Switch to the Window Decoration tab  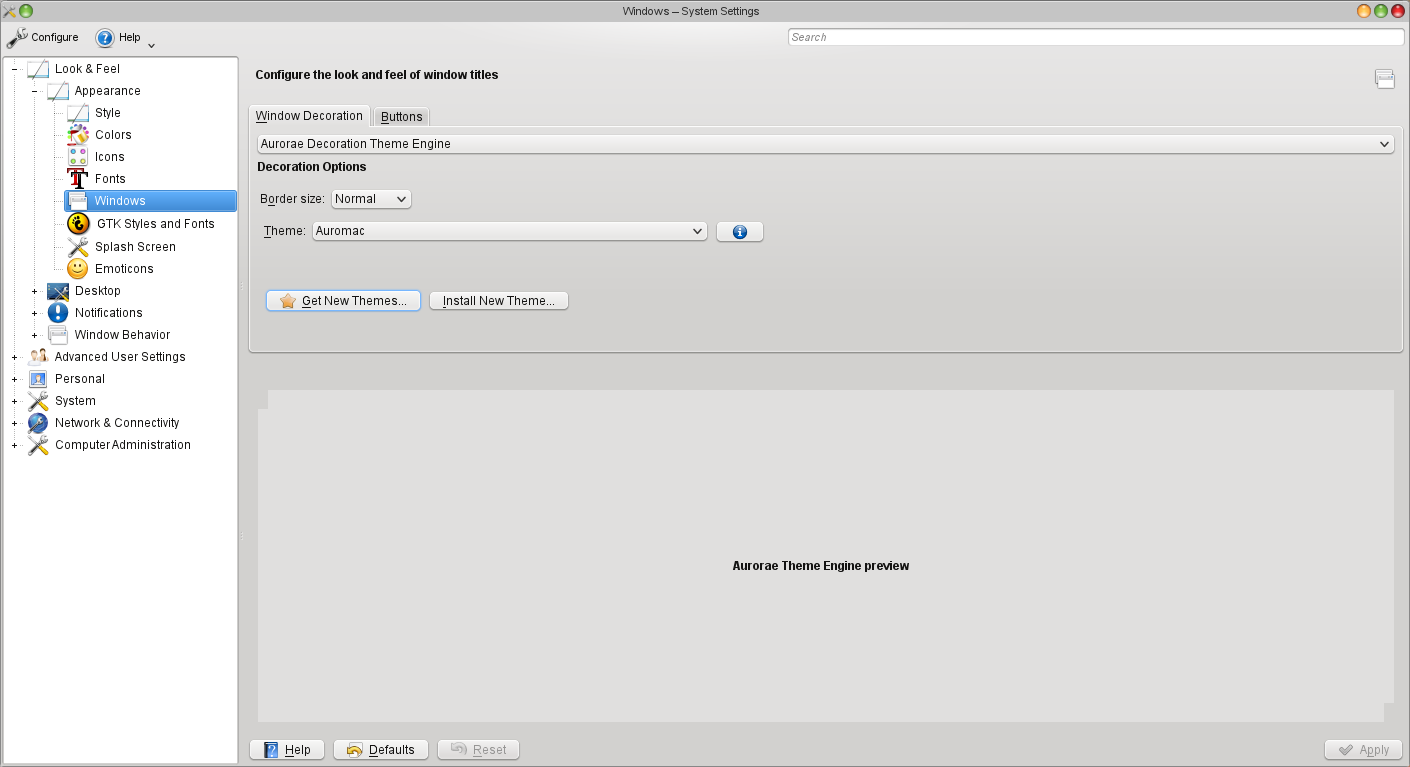tap(309, 116)
